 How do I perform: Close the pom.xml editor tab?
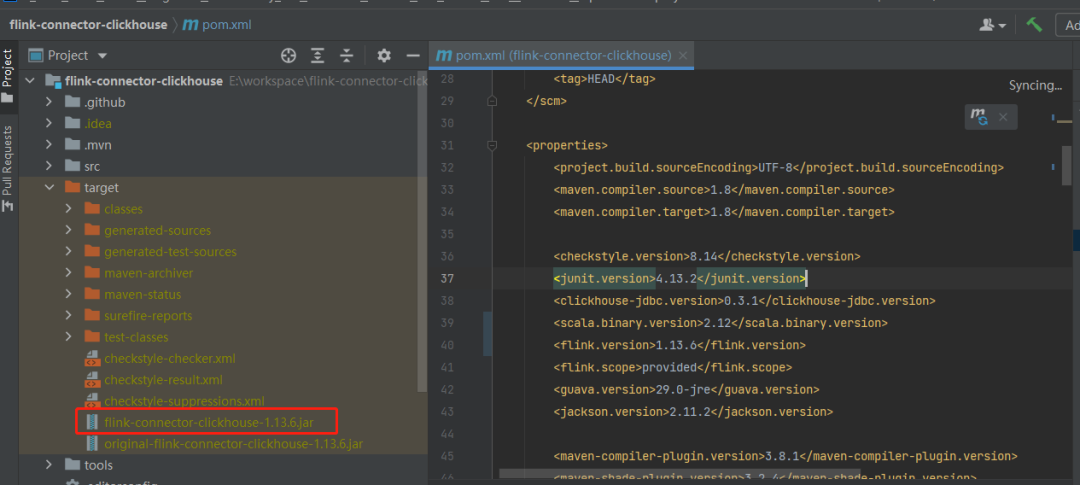(x=683, y=56)
